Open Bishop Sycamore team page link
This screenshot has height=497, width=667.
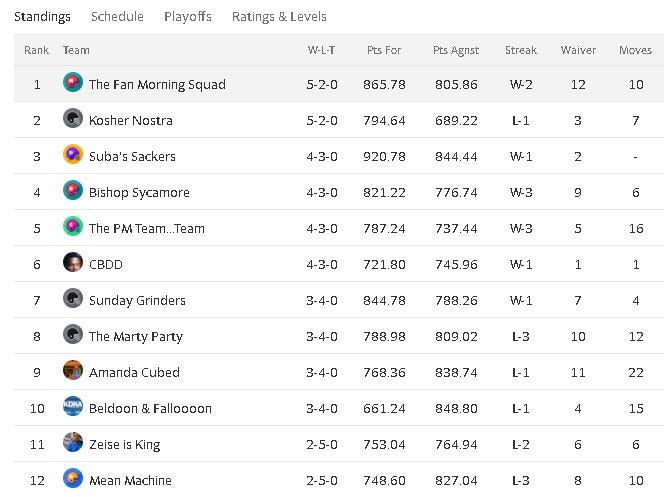[x=139, y=192]
